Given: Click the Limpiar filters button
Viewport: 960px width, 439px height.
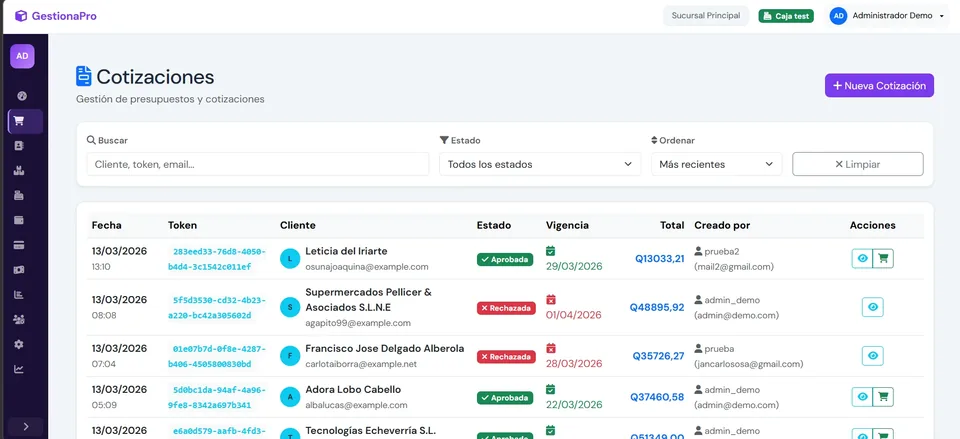Looking at the screenshot, I should pyautogui.click(x=858, y=164).
